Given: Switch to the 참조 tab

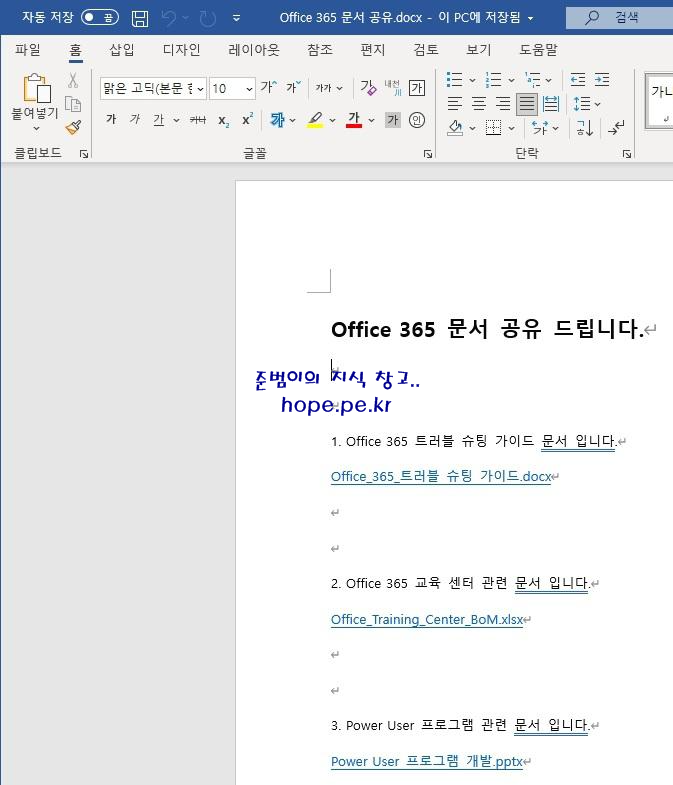Looking at the screenshot, I should click(319, 50).
